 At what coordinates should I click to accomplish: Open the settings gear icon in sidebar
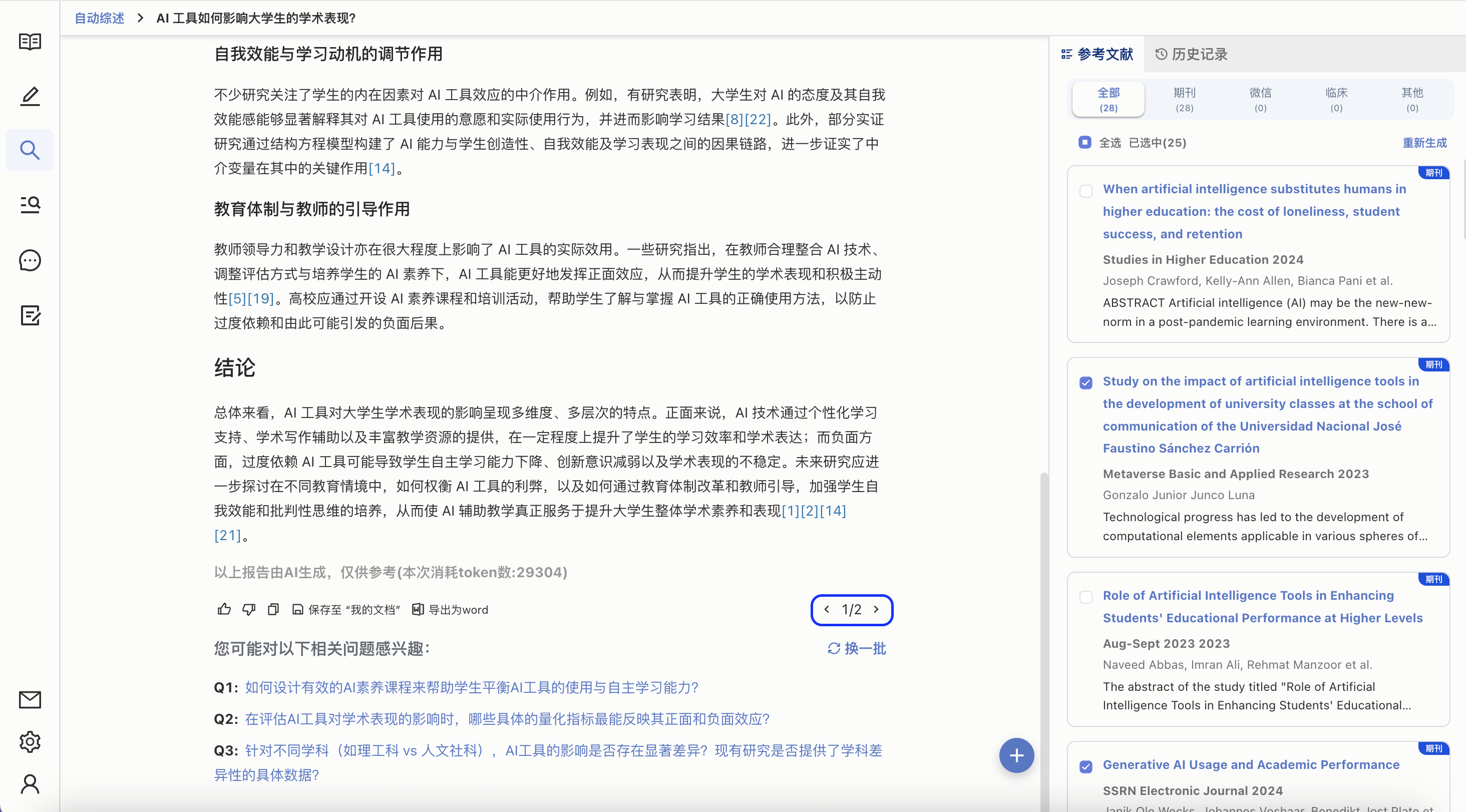(30, 741)
